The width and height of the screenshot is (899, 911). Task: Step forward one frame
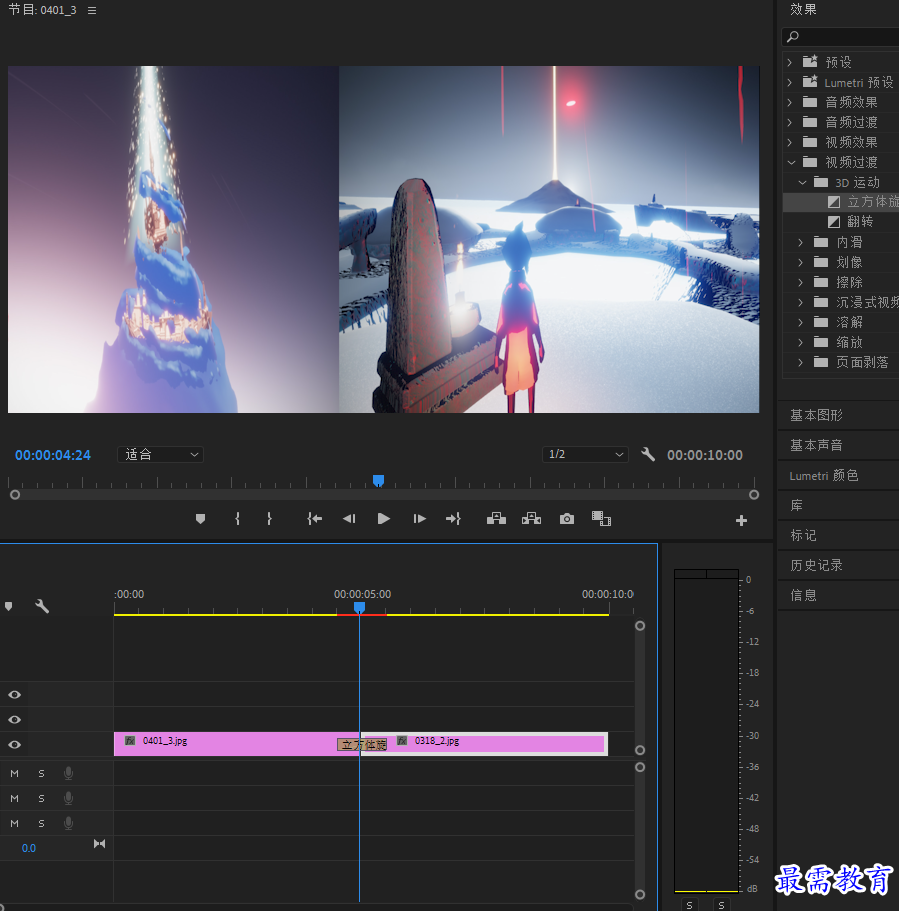click(419, 519)
